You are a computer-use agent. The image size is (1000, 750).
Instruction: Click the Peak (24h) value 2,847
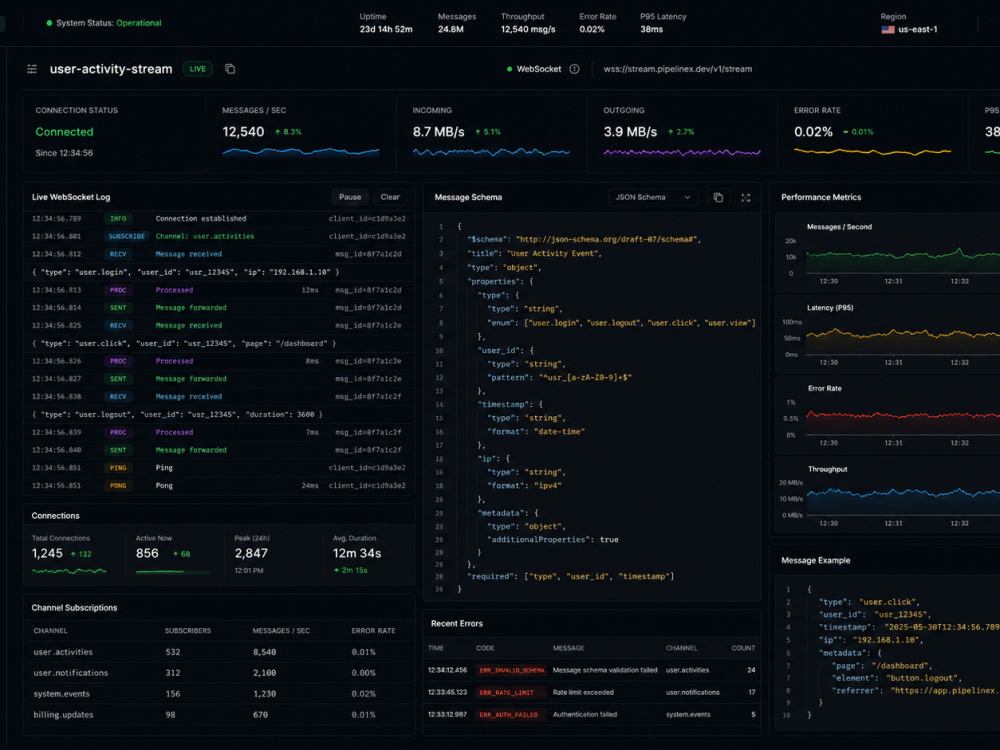(x=251, y=554)
